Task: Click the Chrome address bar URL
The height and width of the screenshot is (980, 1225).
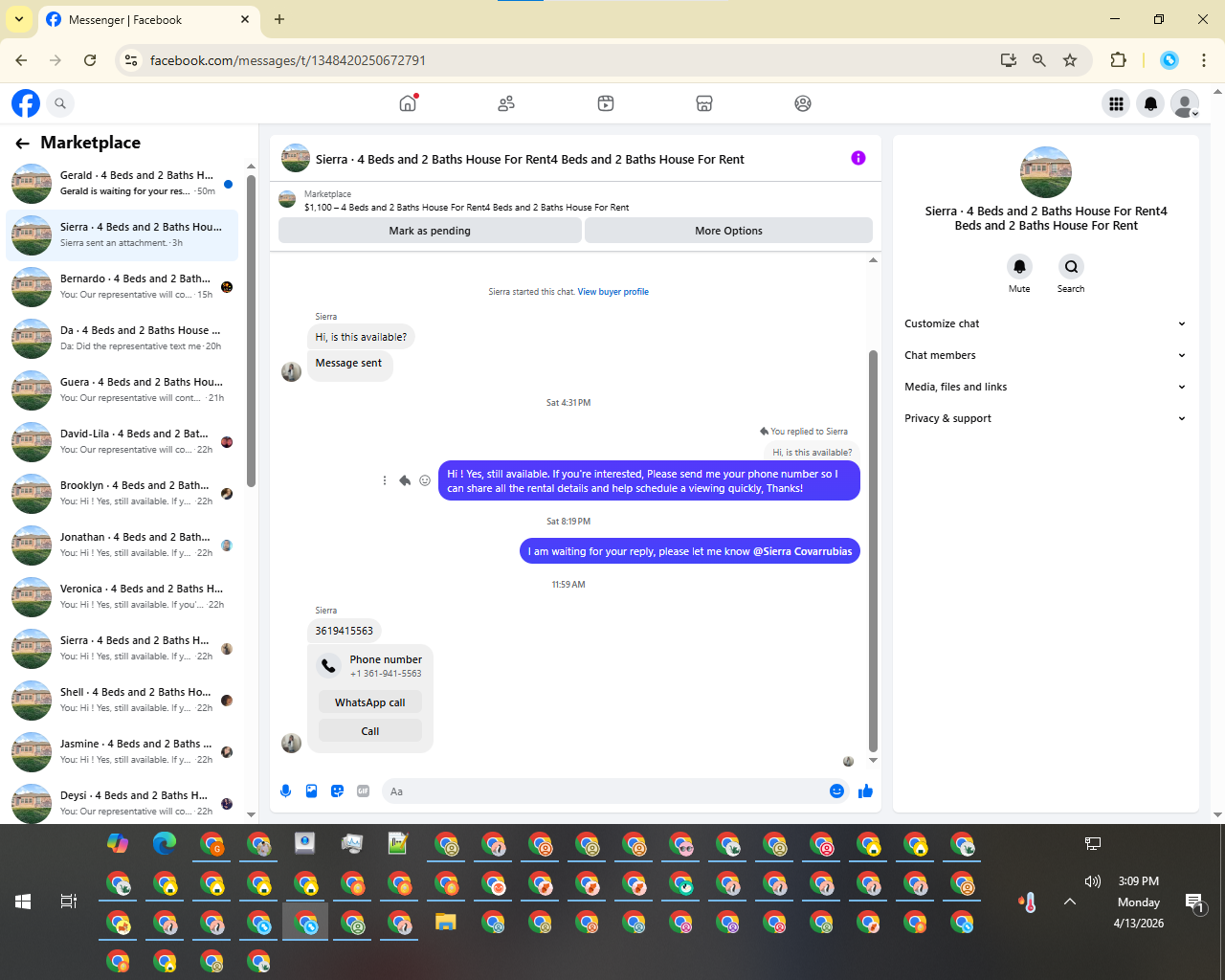Action: coord(288,60)
